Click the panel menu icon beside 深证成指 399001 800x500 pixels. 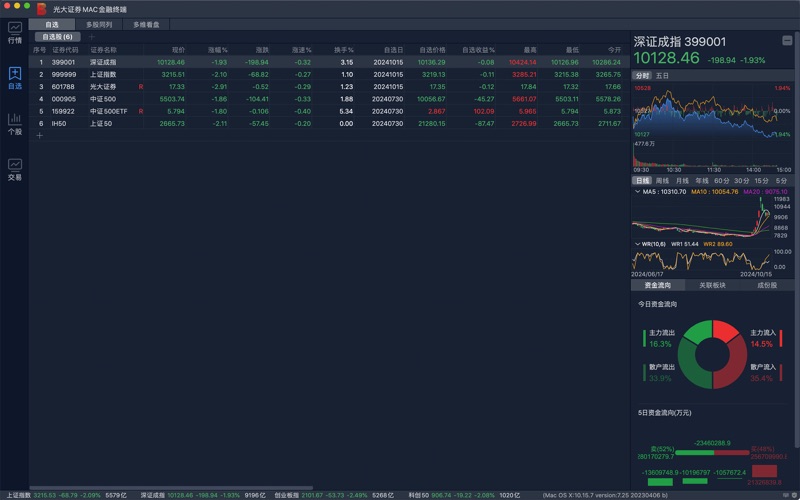[787, 41]
